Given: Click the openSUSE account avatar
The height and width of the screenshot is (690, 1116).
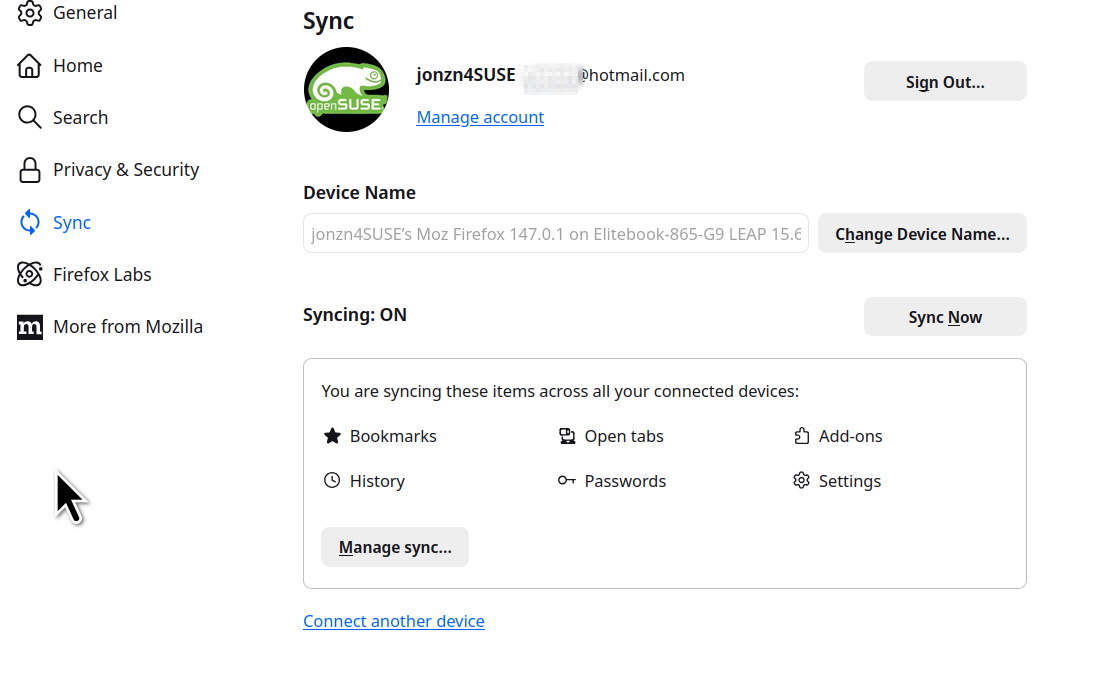Looking at the screenshot, I should [x=346, y=90].
